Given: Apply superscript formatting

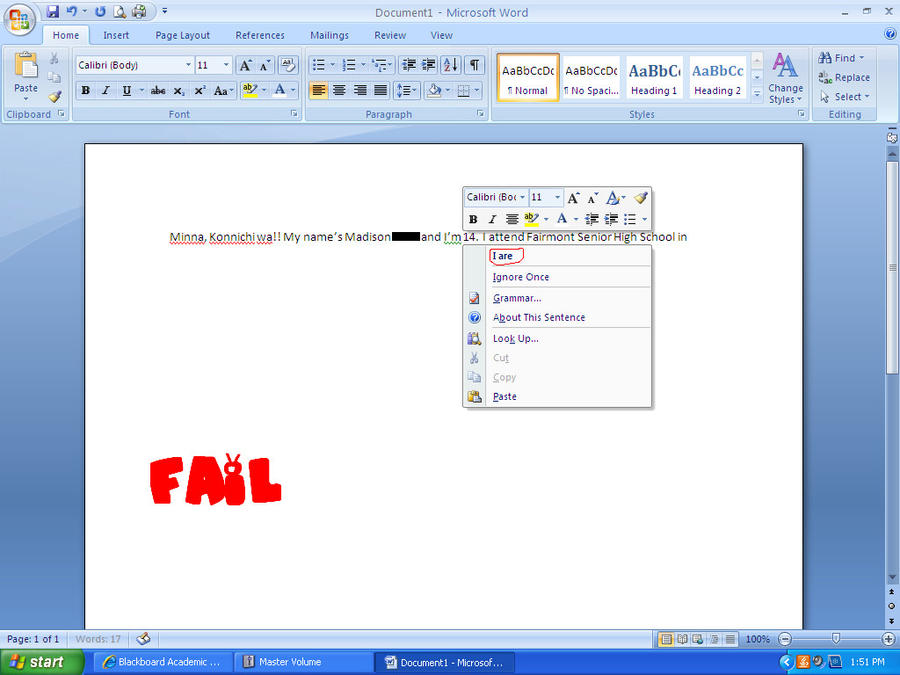Looking at the screenshot, I should [x=200, y=91].
